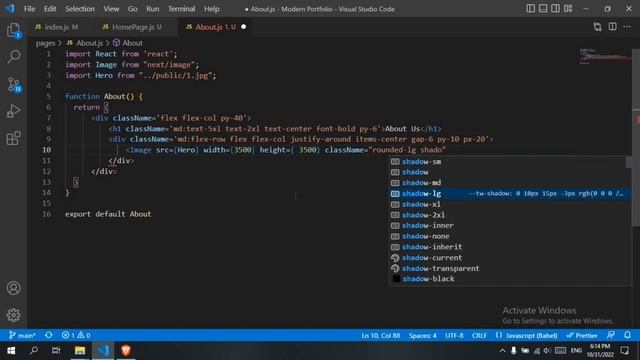Click Prettier status bar item
640x360 pixels.
pyautogui.click(x=582, y=335)
